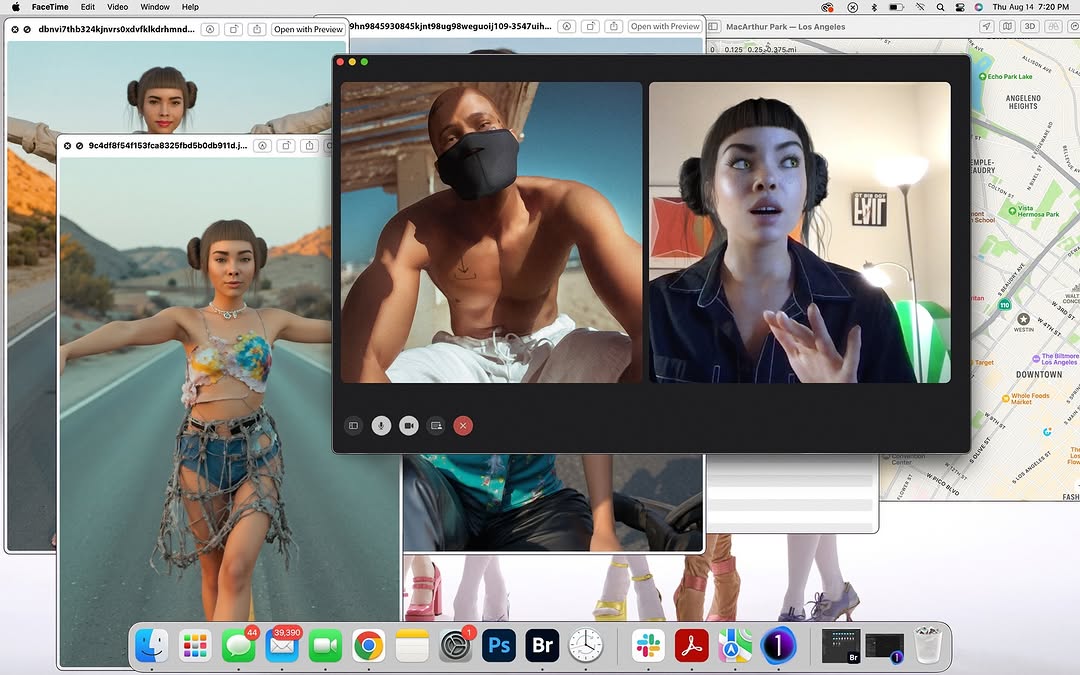
Task: Turn off the camera in FaceTime
Action: coord(409,425)
